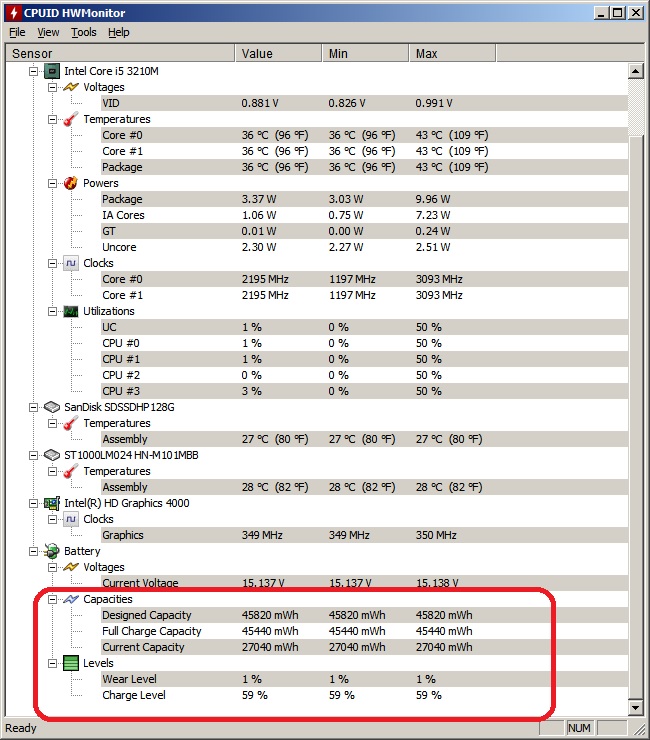The image size is (650, 740).
Task: Click the Battery icon
Action: tap(51, 551)
